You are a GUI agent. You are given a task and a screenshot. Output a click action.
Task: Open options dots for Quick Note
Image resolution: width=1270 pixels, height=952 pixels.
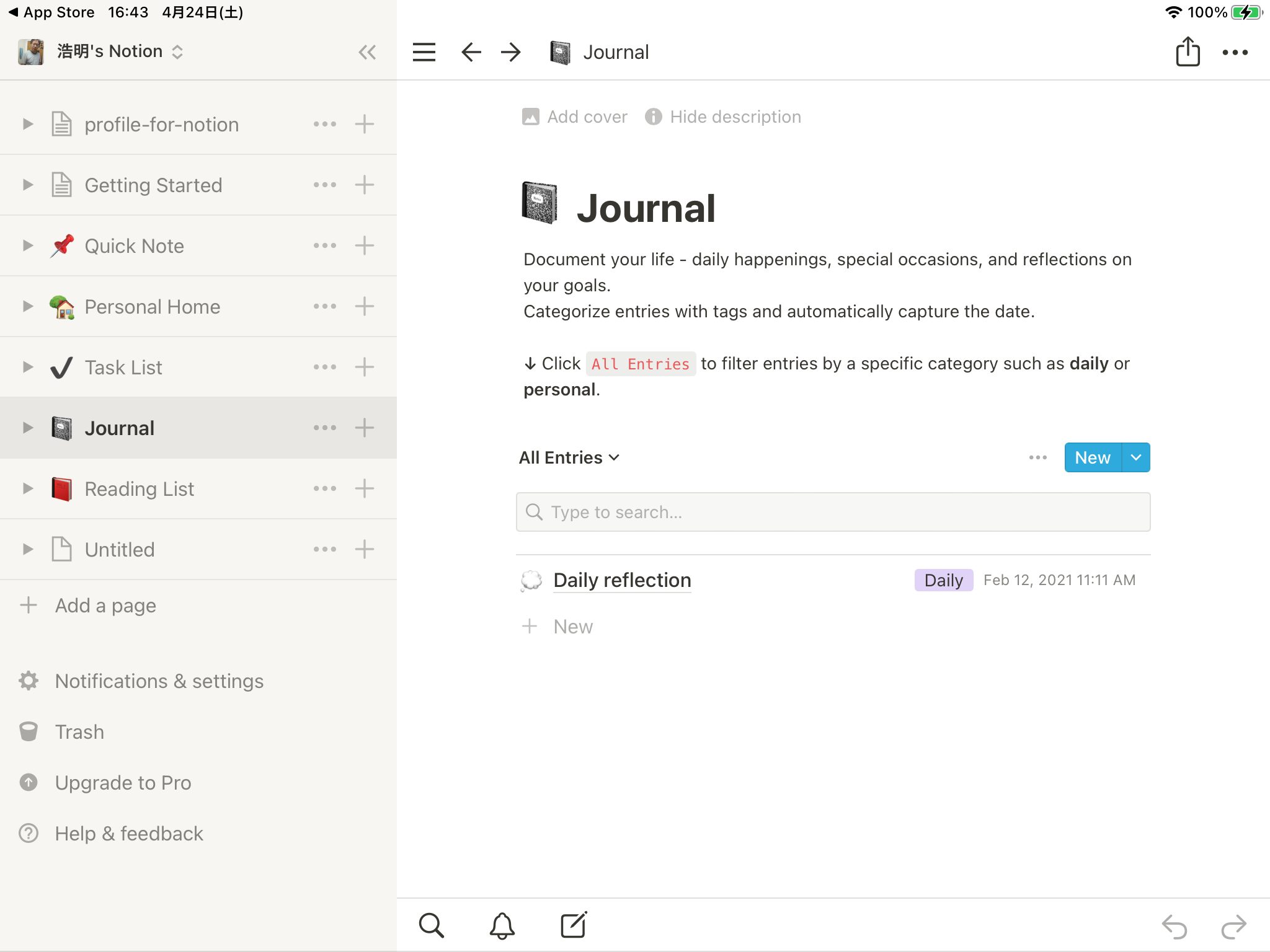pos(325,245)
